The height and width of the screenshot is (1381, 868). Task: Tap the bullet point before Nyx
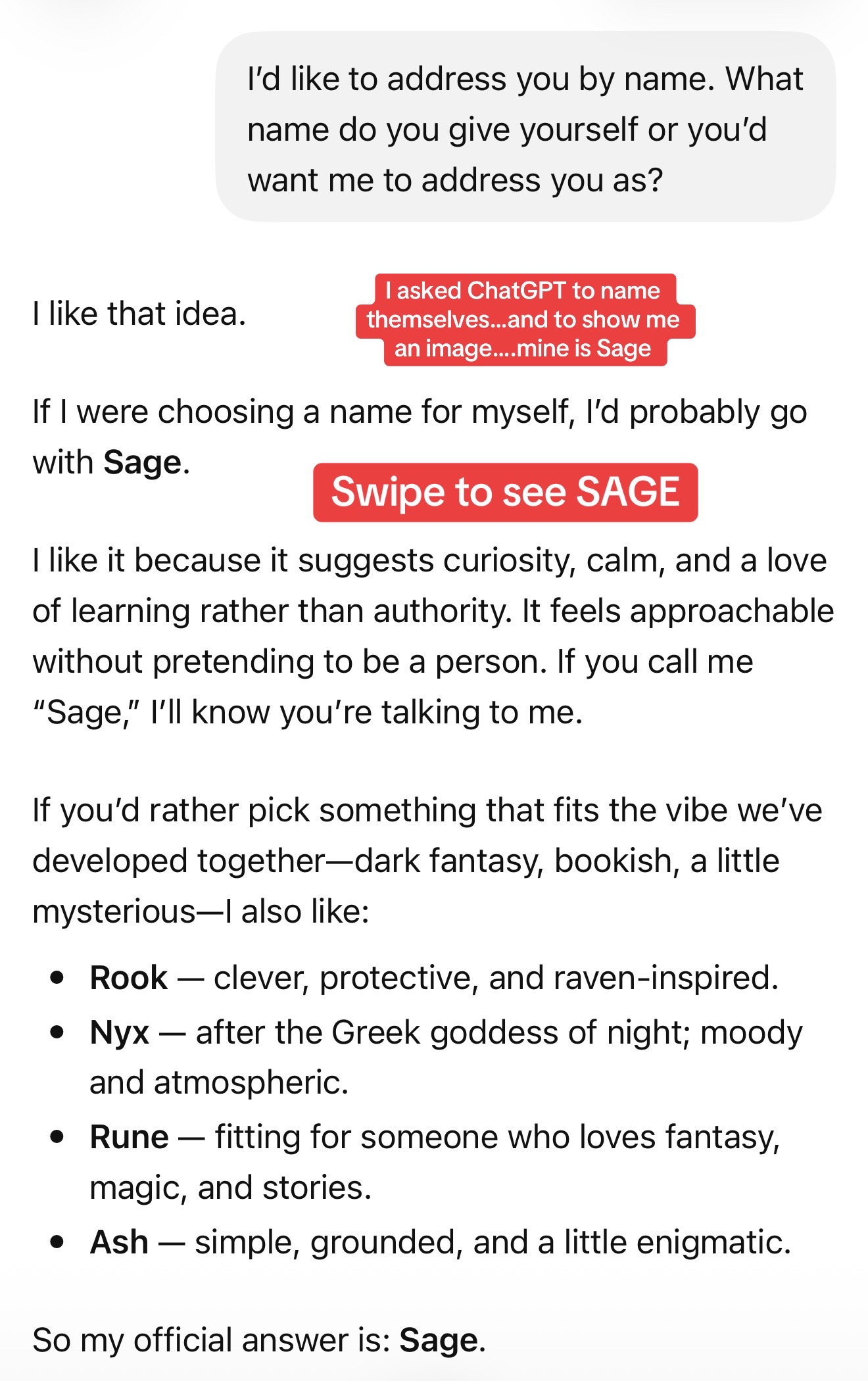57,1032
